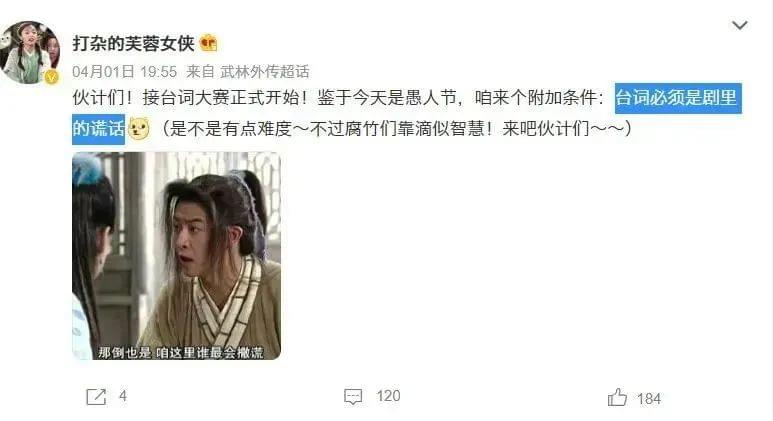Open the 武林外传超话 super topic link
Screen dimensions: 773x421
click(264, 72)
